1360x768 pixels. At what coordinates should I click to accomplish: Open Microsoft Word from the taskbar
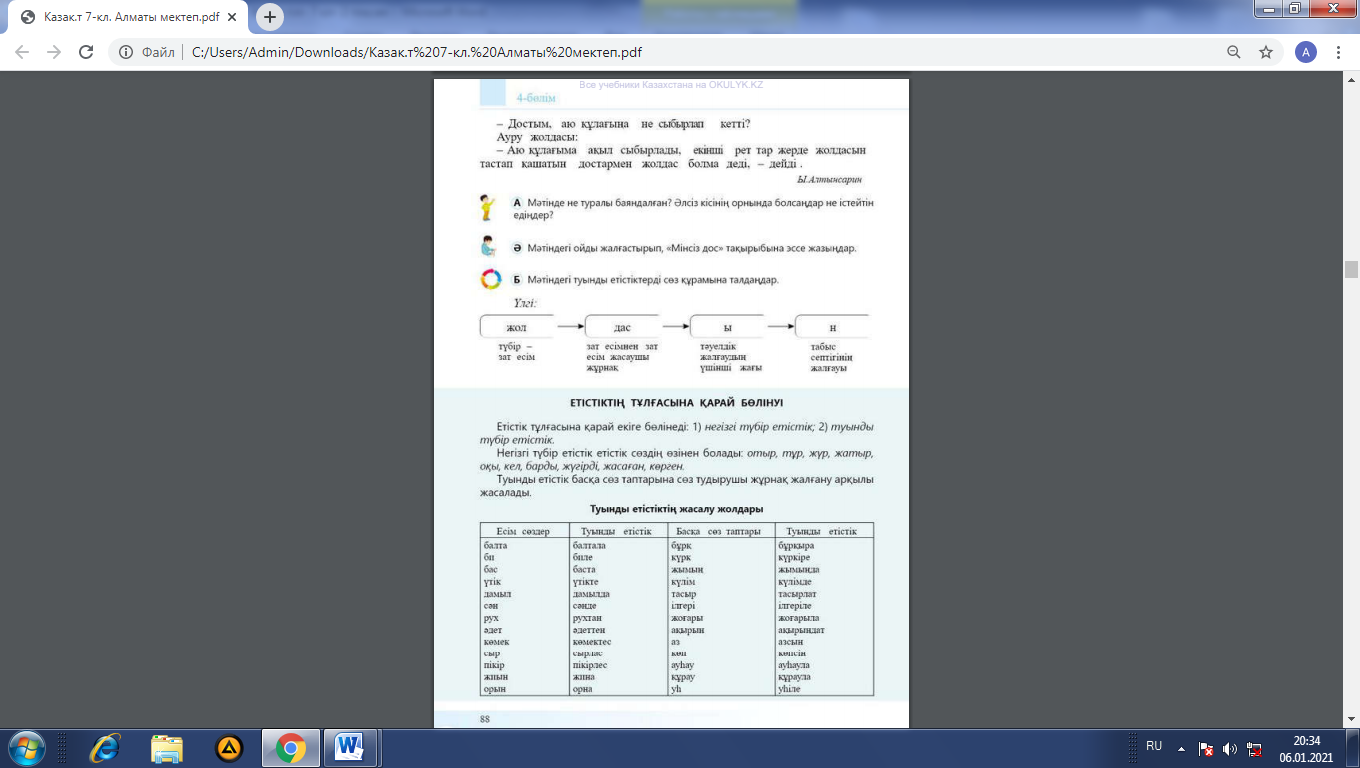[350, 748]
